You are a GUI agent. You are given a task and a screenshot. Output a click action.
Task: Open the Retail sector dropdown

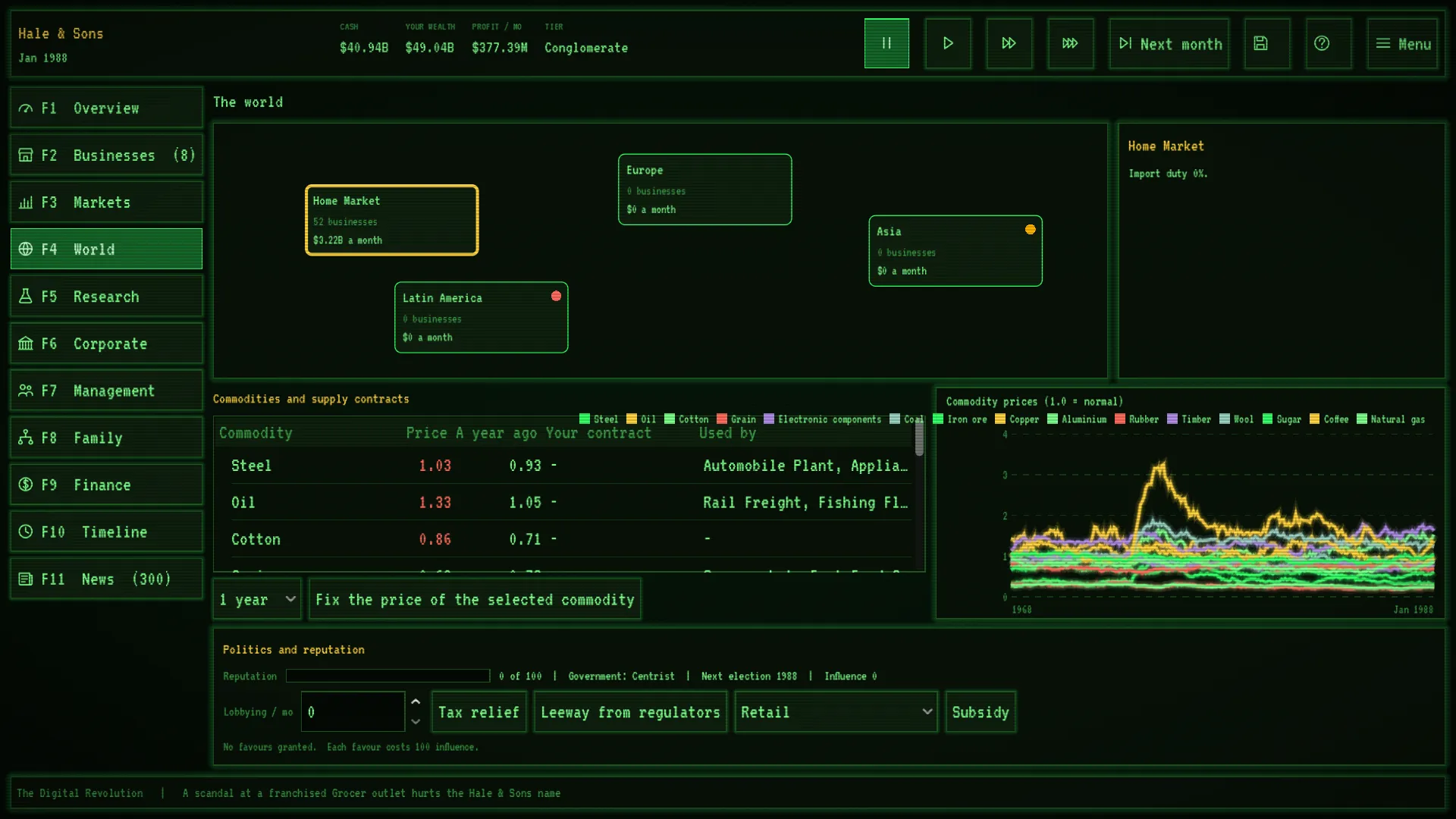click(x=836, y=711)
